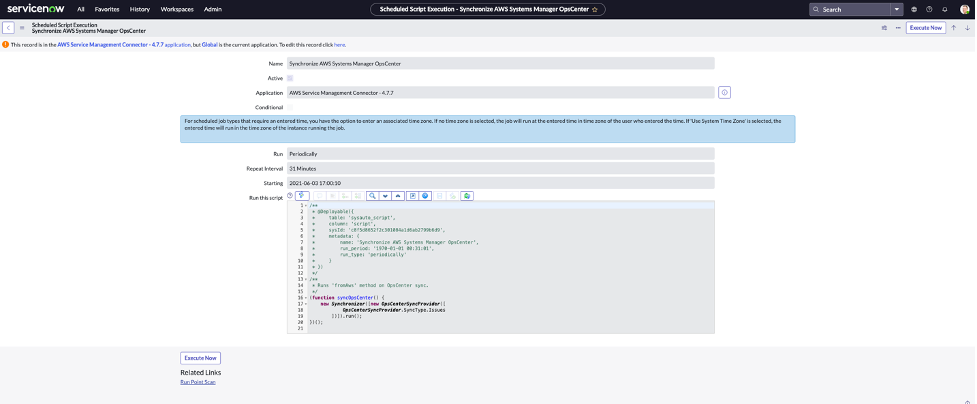Image resolution: width=977 pixels, height=404 pixels.
Task: Go to previous record with up arrow
Action: point(953,28)
